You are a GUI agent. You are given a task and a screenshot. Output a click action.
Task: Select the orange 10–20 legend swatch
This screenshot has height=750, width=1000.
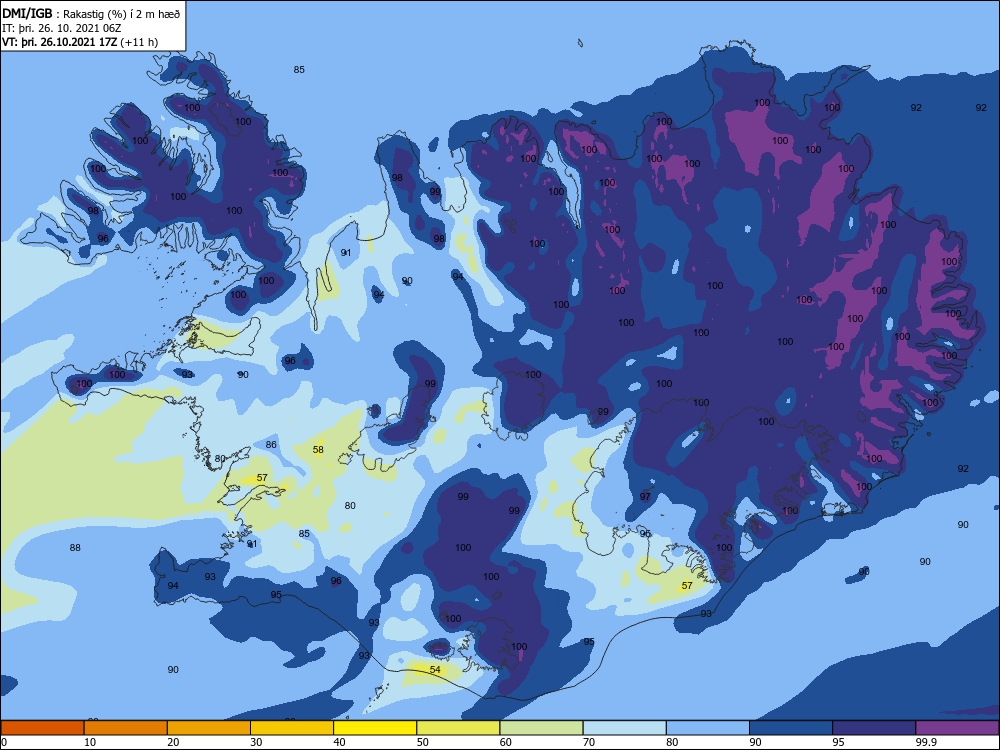(126, 728)
